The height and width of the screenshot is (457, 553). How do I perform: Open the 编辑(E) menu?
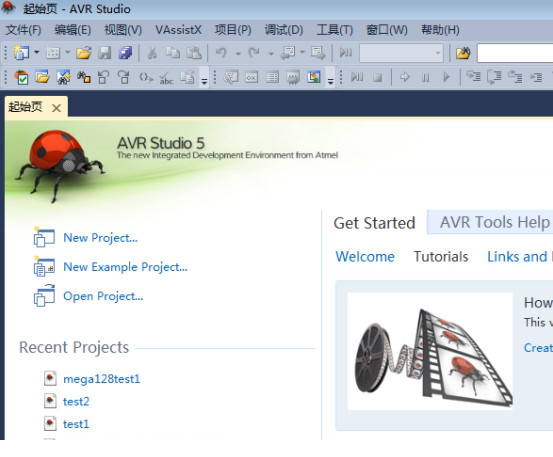(73, 30)
